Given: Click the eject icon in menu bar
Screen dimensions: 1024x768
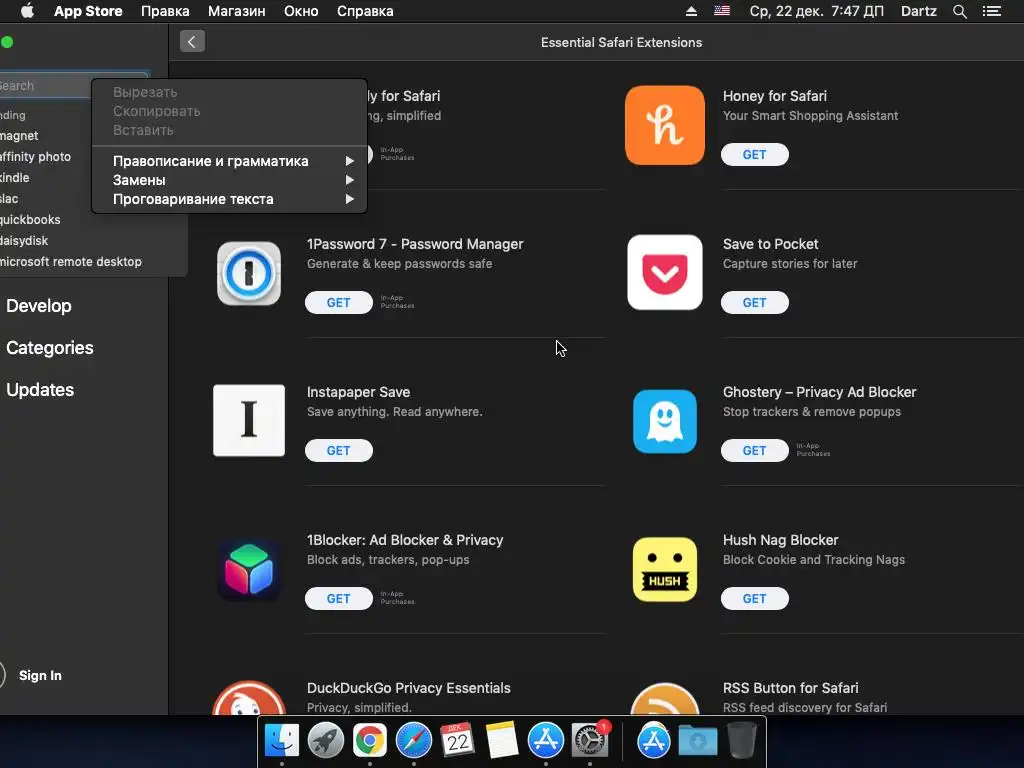Looking at the screenshot, I should click(x=691, y=11).
